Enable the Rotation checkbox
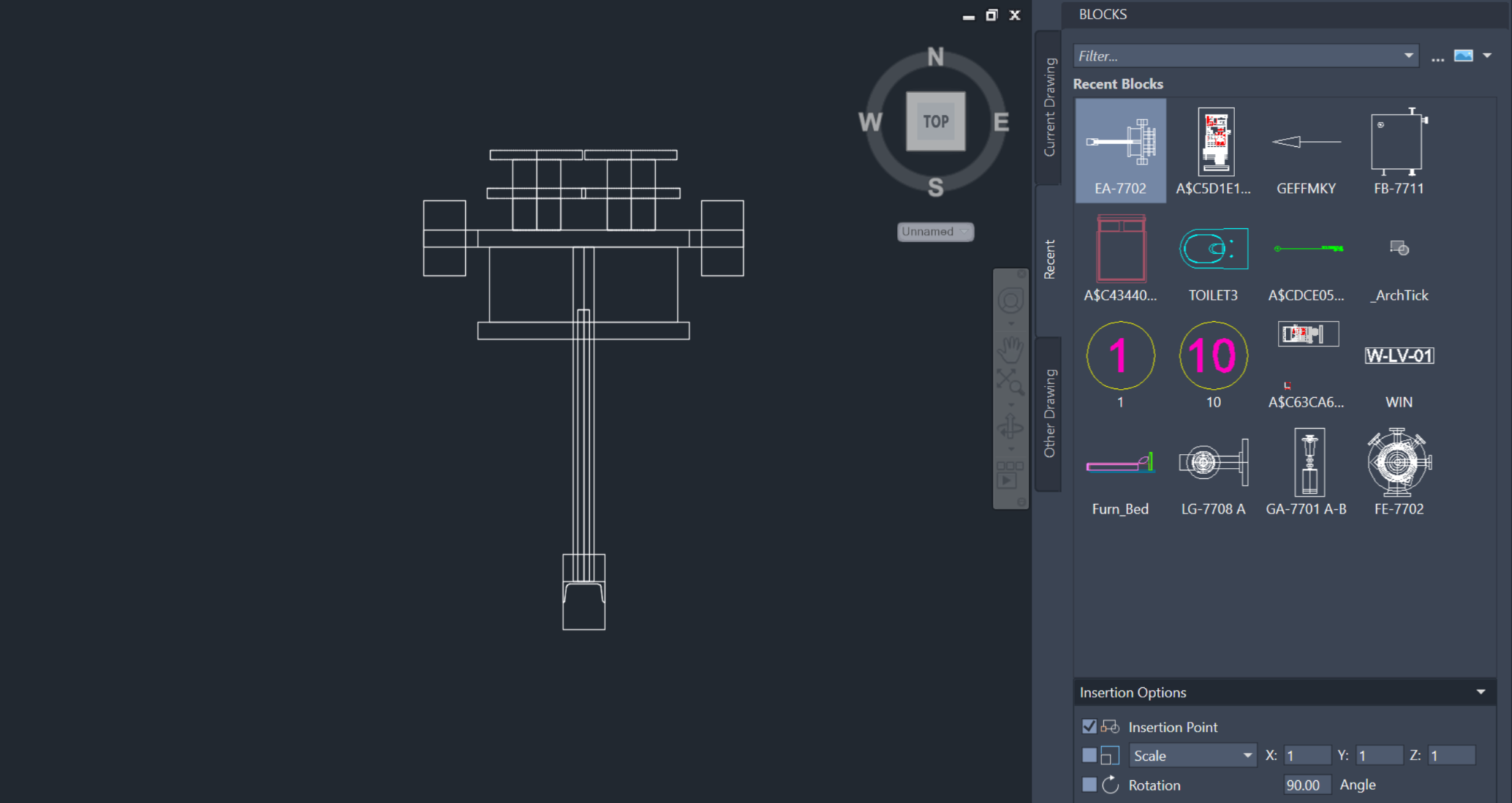 pos(1089,785)
